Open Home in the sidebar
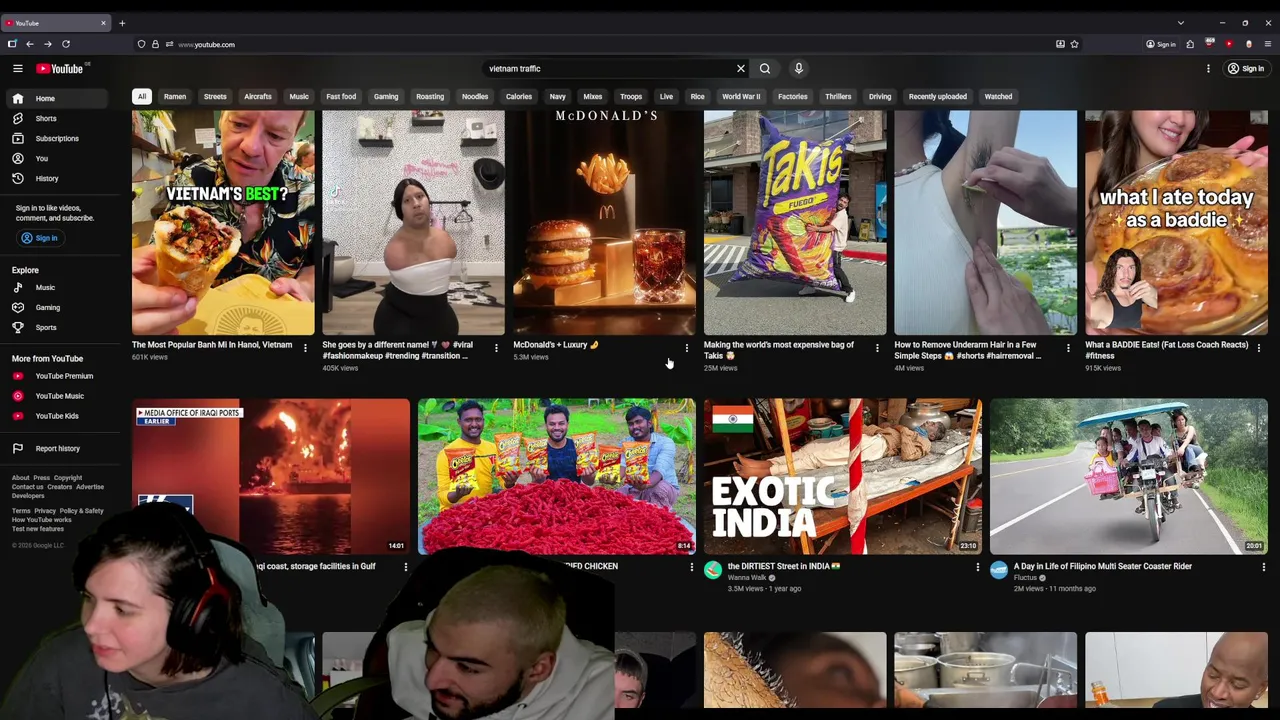Image resolution: width=1280 pixels, height=720 pixels. click(57, 98)
